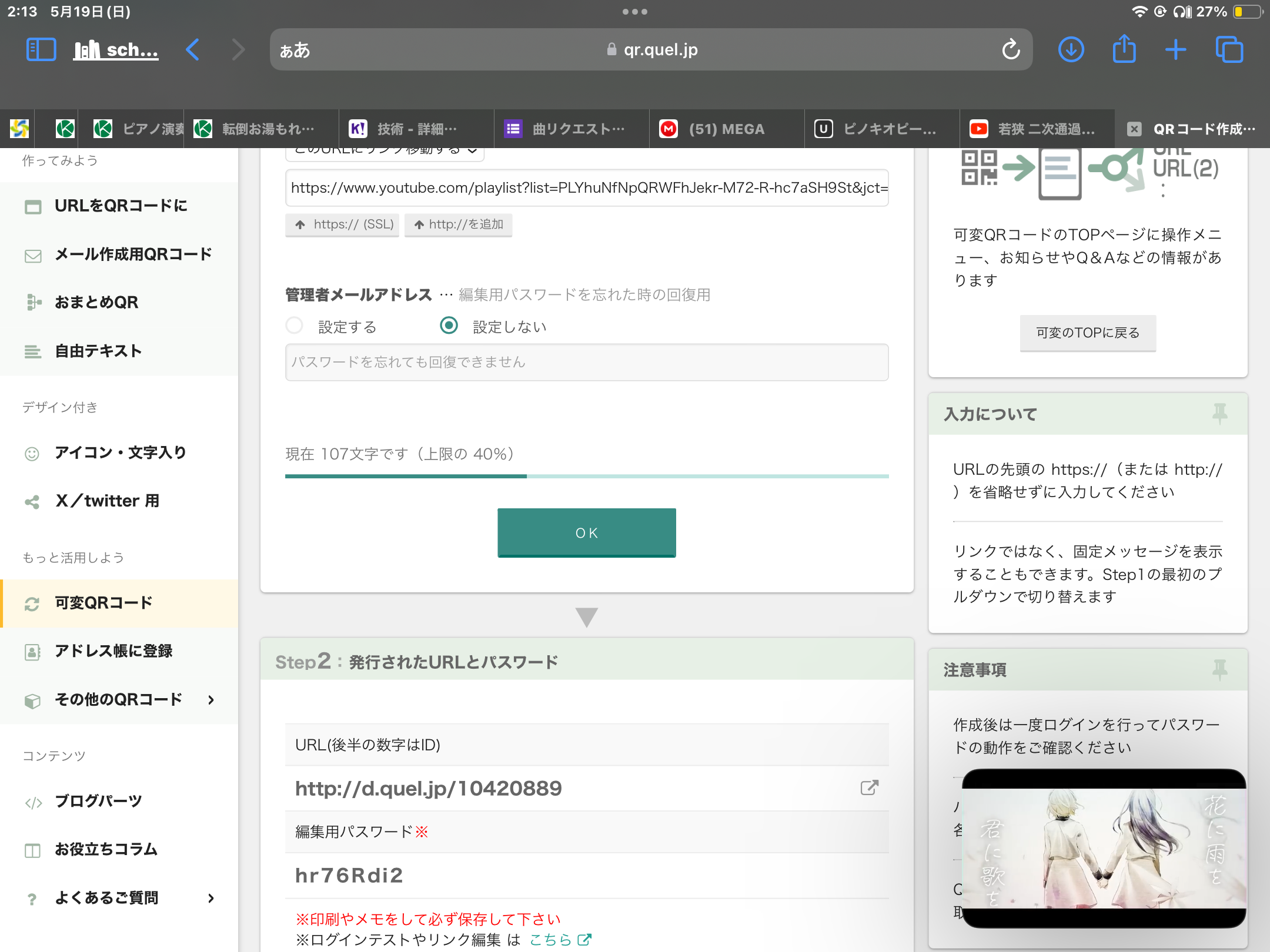The height and width of the screenshot is (952, 1270).
Task: Open URLをQRコードに sidebar item
Action: click(x=121, y=206)
